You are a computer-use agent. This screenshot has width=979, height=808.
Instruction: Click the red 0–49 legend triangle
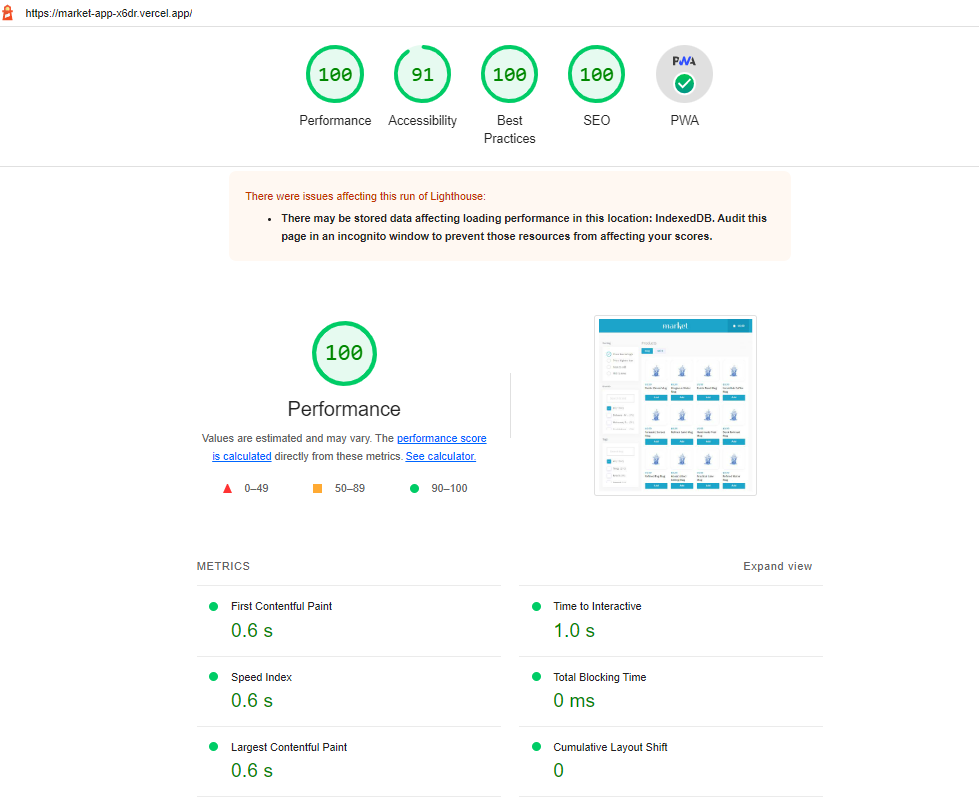(x=227, y=488)
